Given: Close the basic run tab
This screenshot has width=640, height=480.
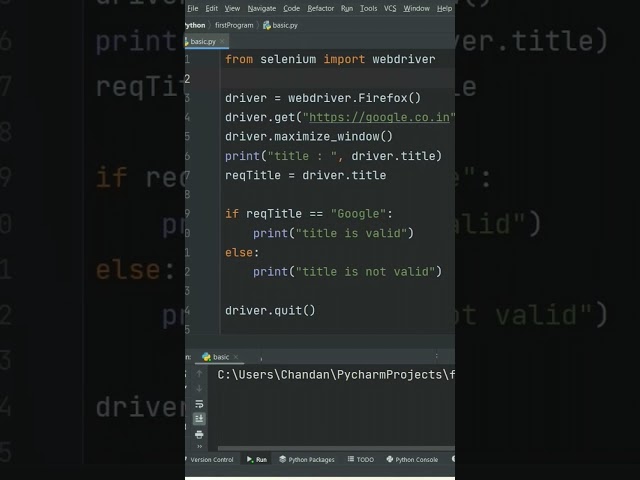Looking at the screenshot, I should pos(236,357).
